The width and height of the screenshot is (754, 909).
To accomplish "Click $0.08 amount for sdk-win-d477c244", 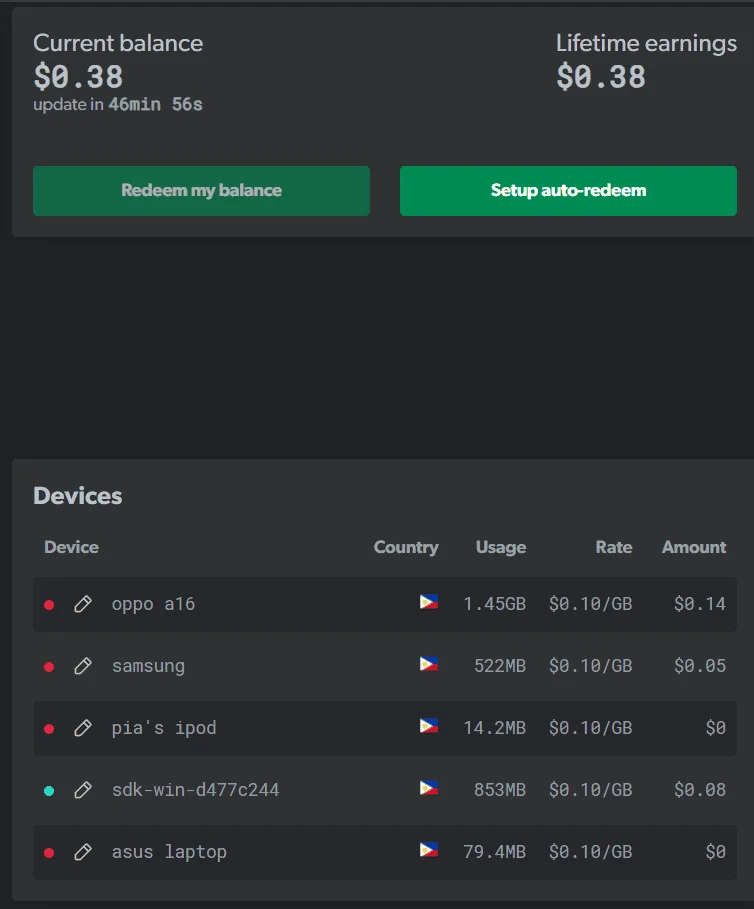I will tap(700, 790).
